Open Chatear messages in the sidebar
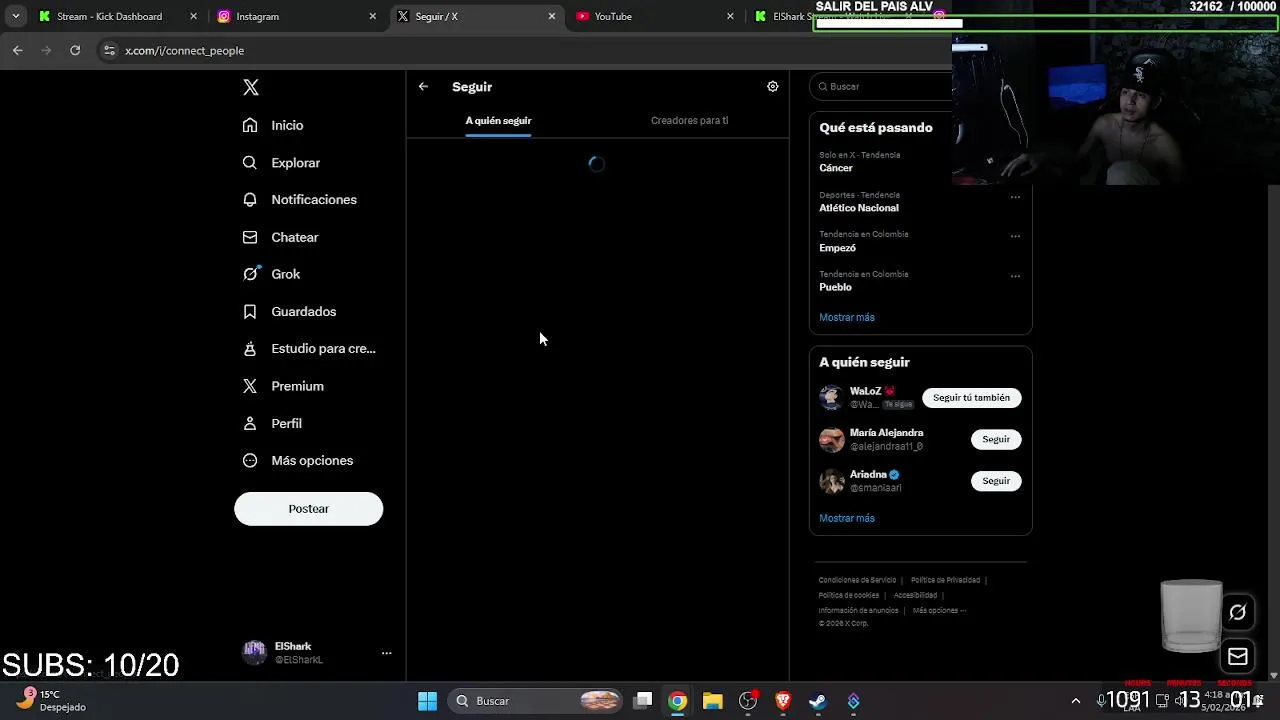This screenshot has width=1280, height=720. click(280, 237)
